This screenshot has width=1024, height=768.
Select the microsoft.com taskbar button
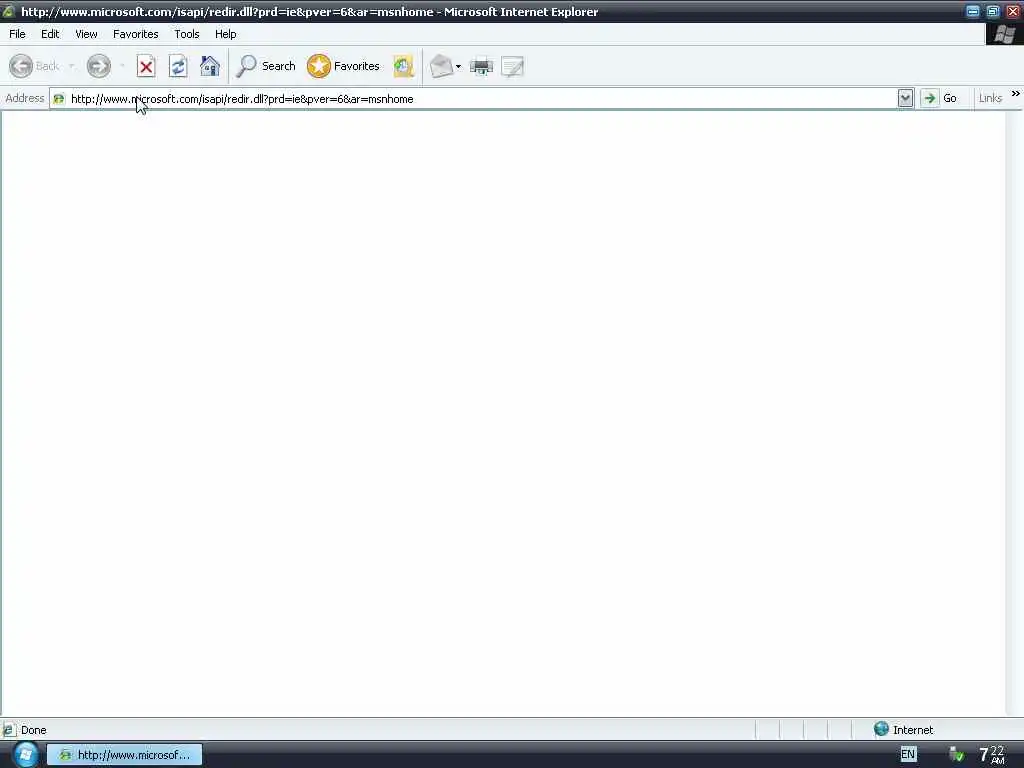[x=125, y=755]
